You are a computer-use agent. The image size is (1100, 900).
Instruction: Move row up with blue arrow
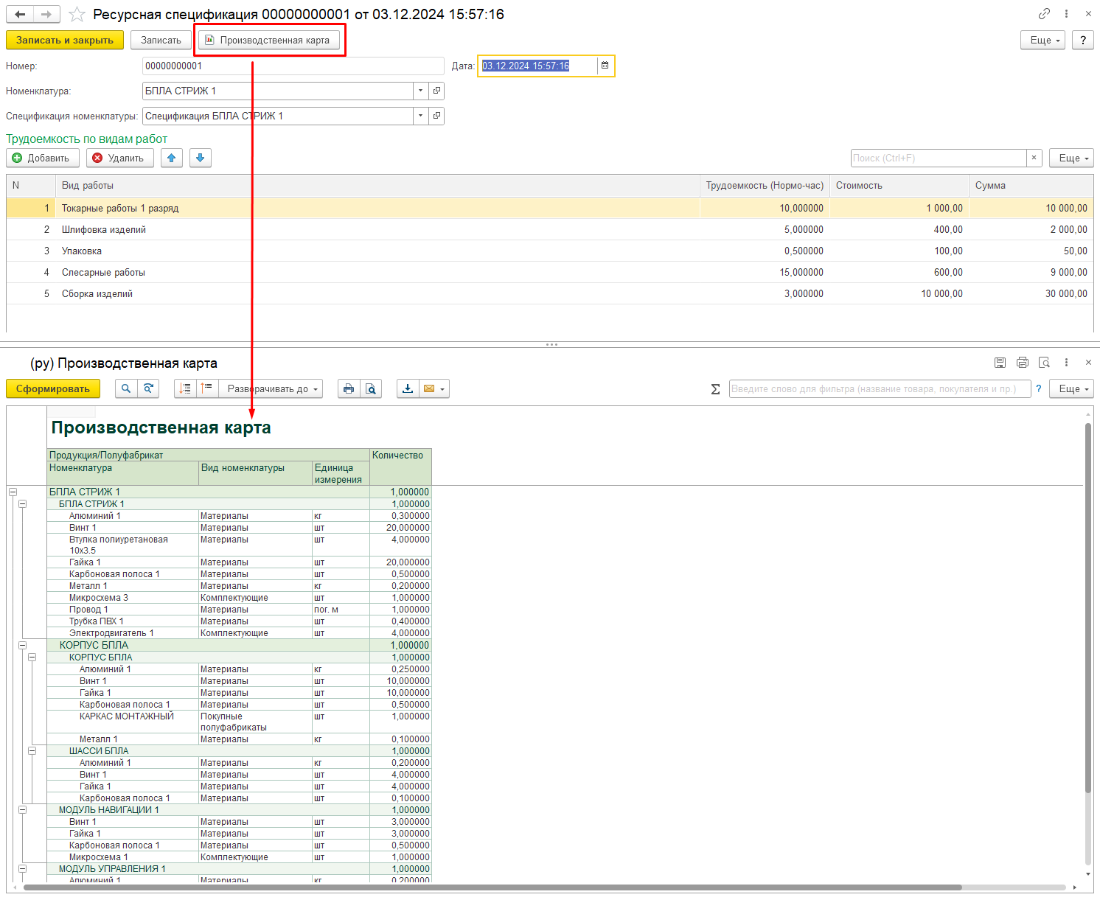(x=172, y=158)
